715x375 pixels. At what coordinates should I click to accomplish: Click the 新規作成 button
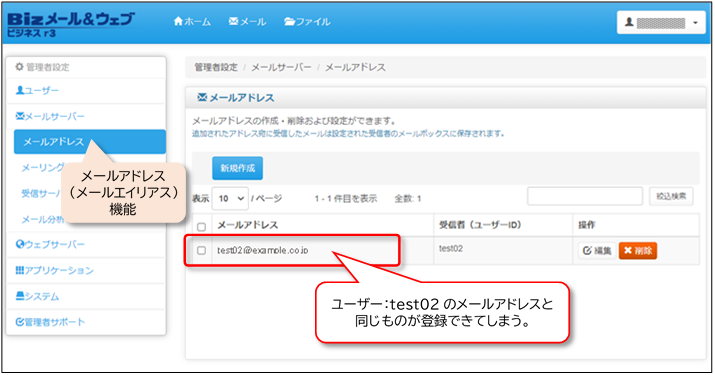(x=238, y=168)
